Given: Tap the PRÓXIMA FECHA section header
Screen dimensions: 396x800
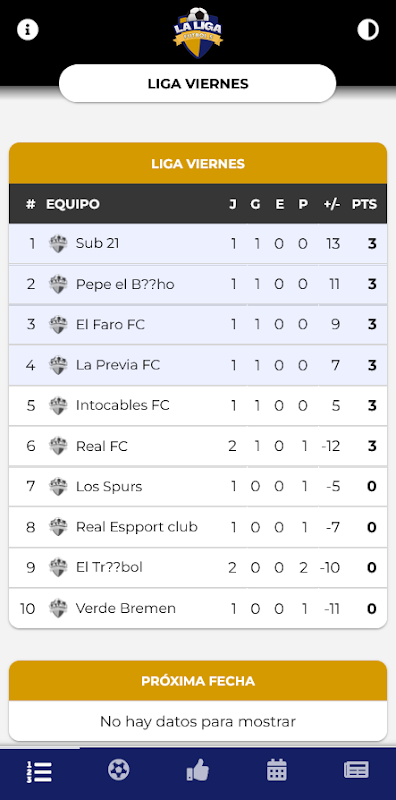Looking at the screenshot, I should (197, 681).
